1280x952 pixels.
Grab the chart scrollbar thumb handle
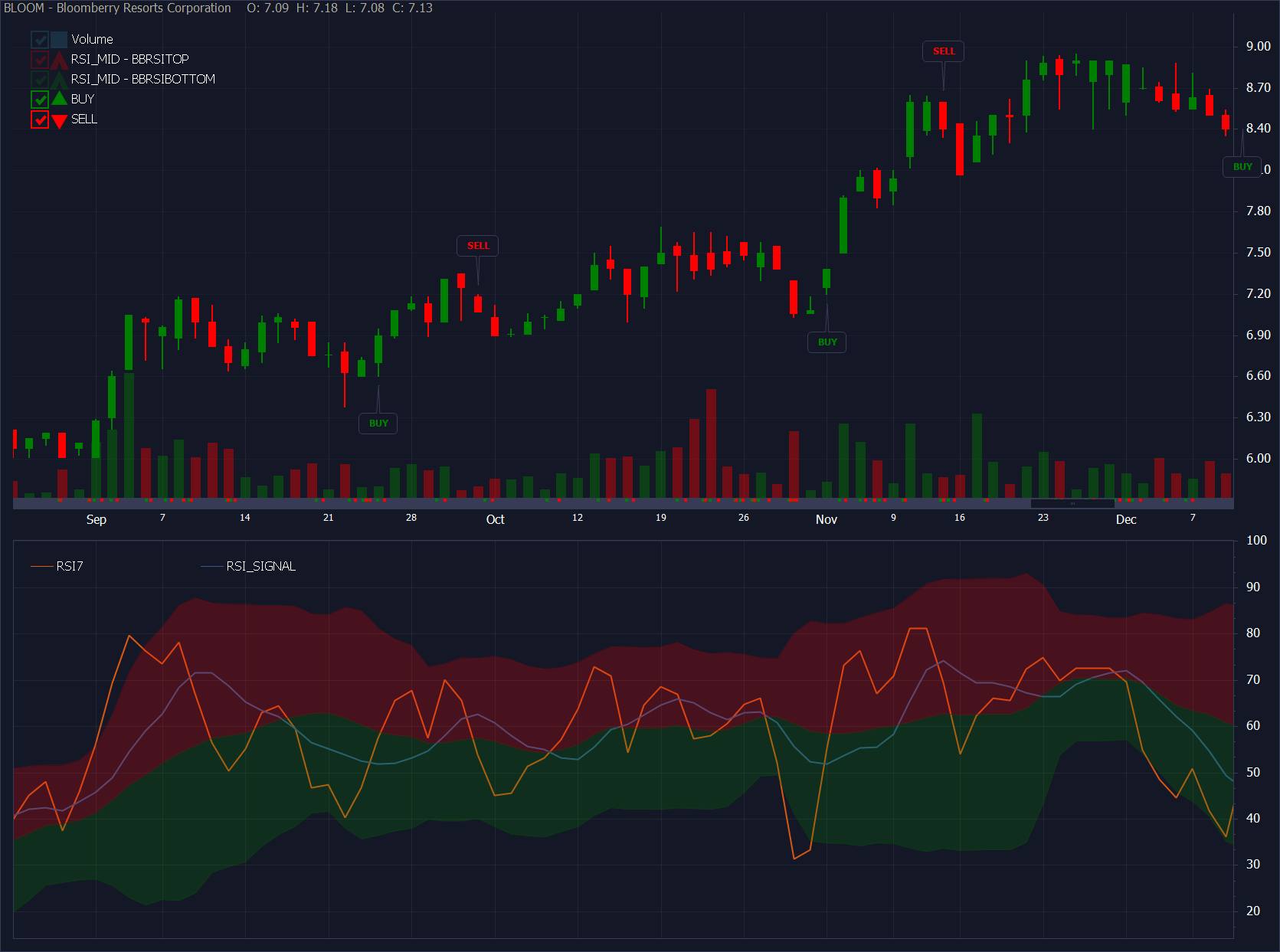click(x=1072, y=504)
